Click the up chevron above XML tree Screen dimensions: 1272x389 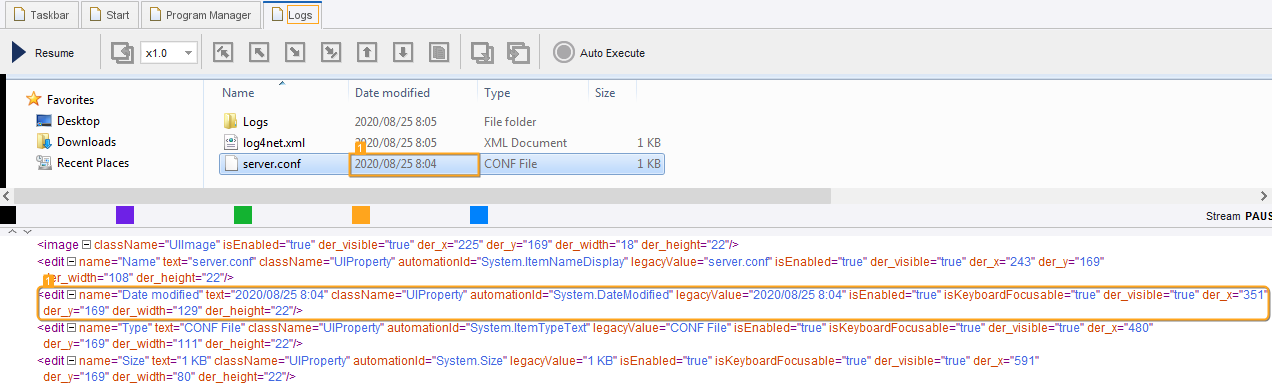coord(12,232)
